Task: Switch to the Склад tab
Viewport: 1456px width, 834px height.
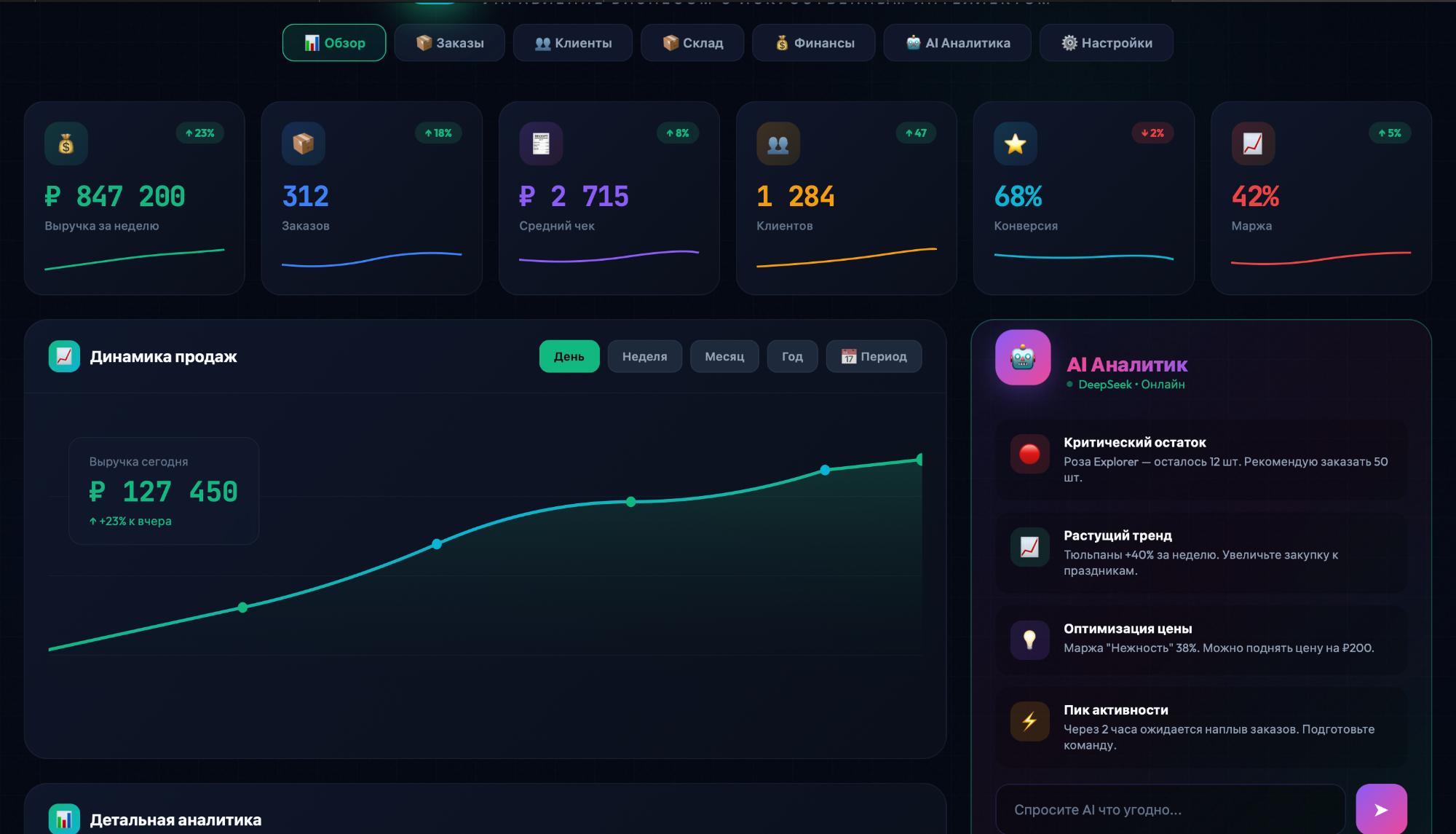Action: coord(692,42)
